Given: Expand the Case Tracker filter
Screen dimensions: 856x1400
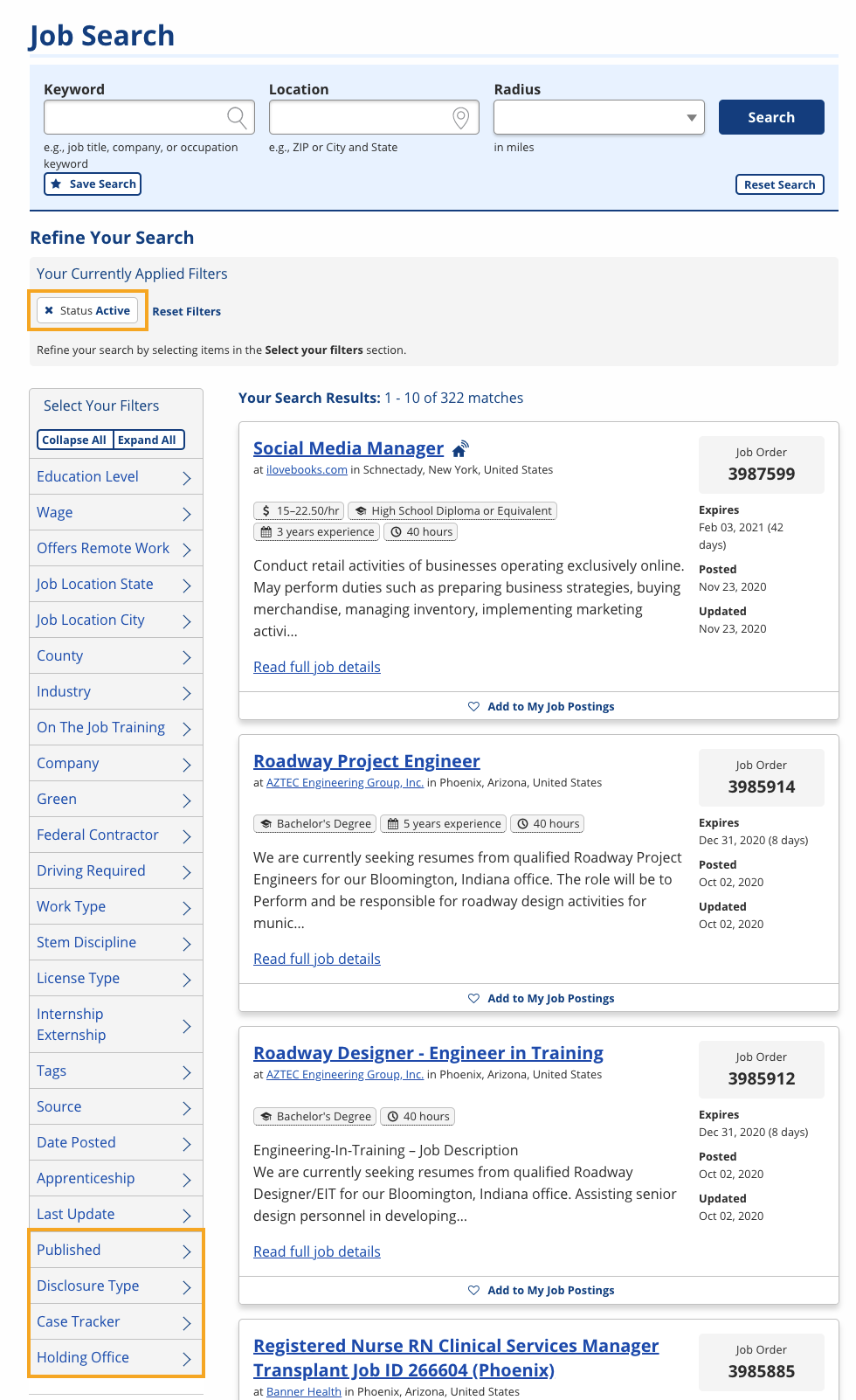Looking at the screenshot, I should (116, 1322).
